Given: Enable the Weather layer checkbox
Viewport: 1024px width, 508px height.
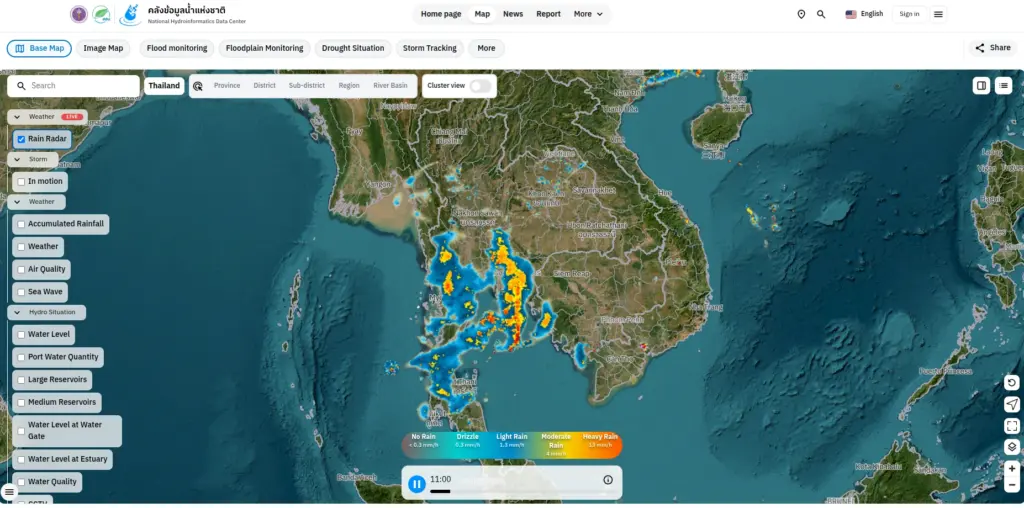Looking at the screenshot, I should [22, 247].
